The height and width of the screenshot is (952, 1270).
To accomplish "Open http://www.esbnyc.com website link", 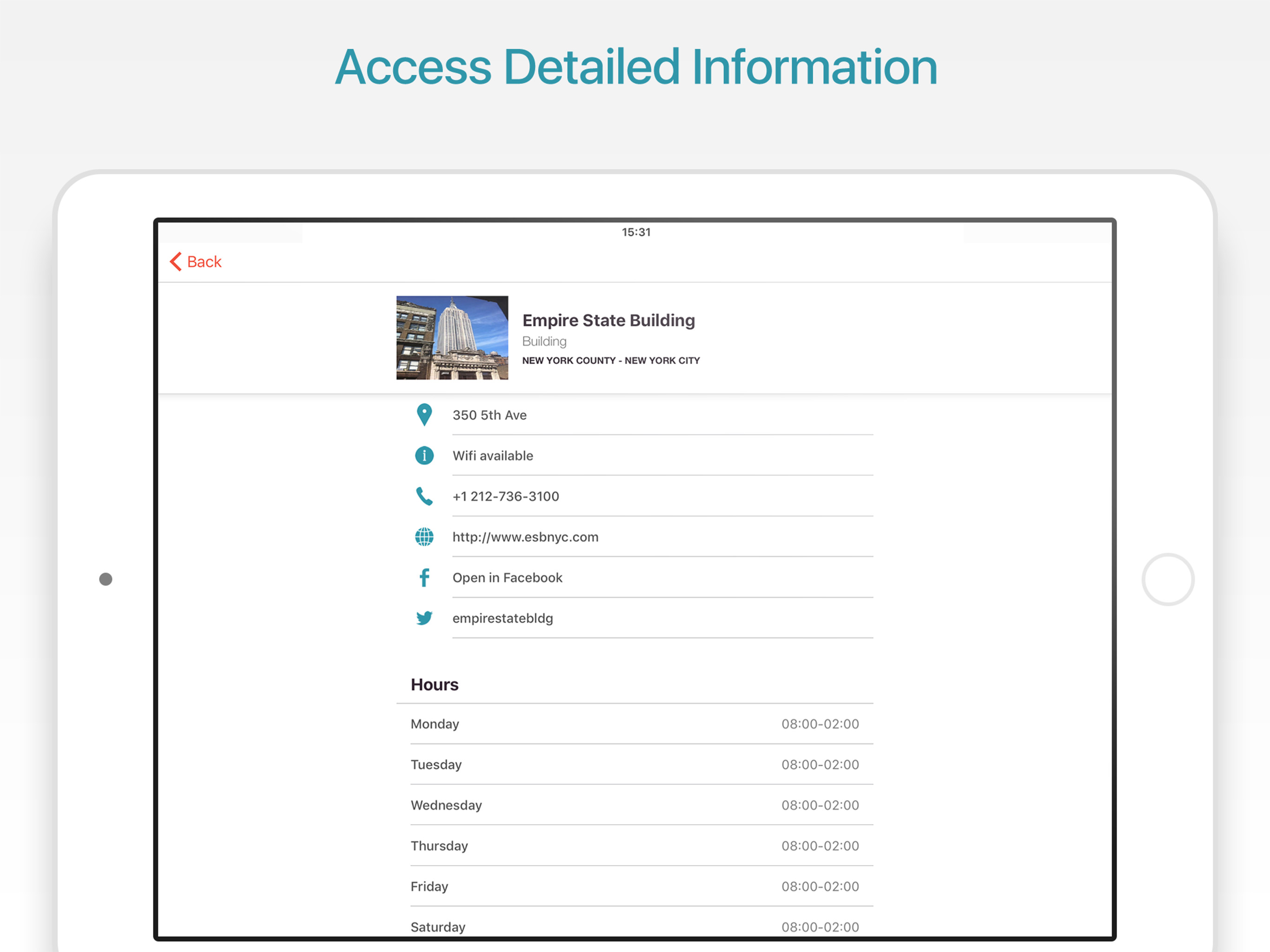I will [525, 537].
